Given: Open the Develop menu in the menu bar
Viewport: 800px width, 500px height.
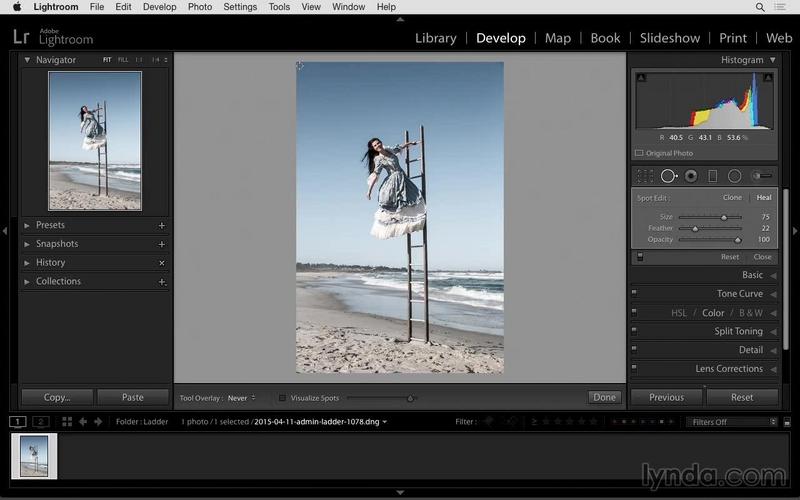Looking at the screenshot, I should 160,7.
